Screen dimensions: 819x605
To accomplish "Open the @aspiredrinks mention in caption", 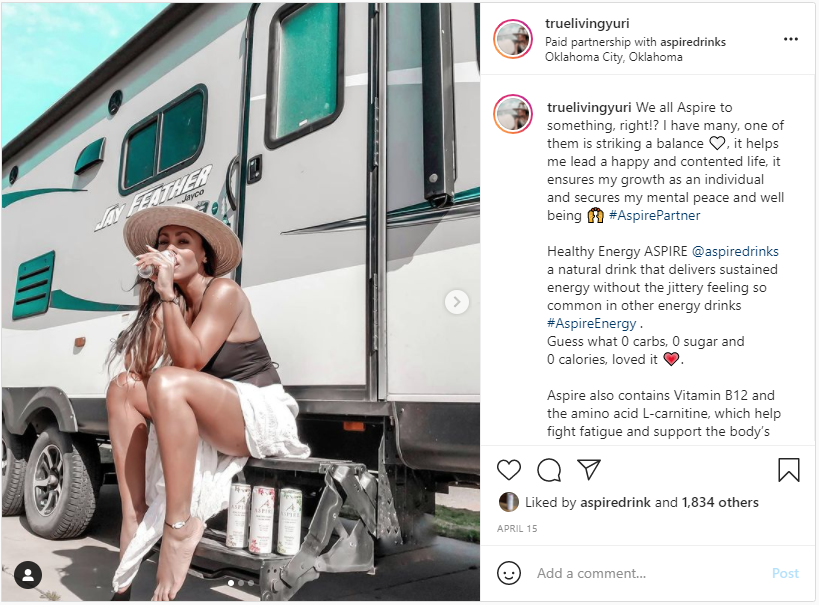I will click(x=735, y=251).
